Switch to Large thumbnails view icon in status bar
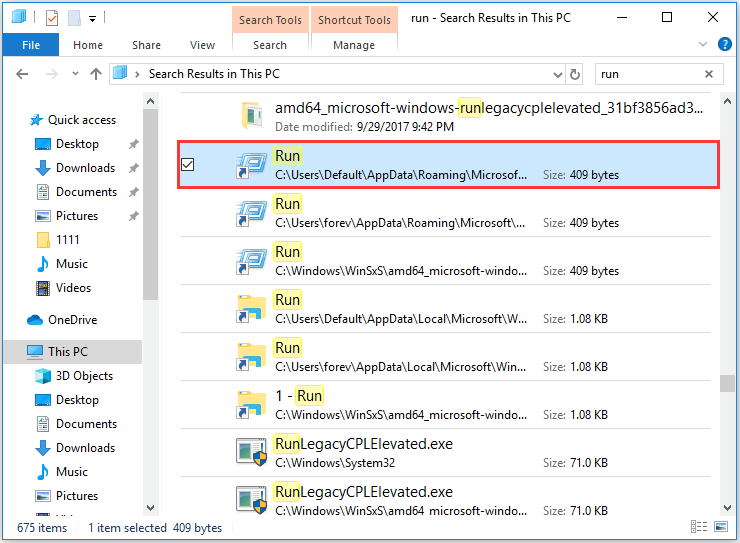This screenshot has width=740, height=543. click(721, 527)
